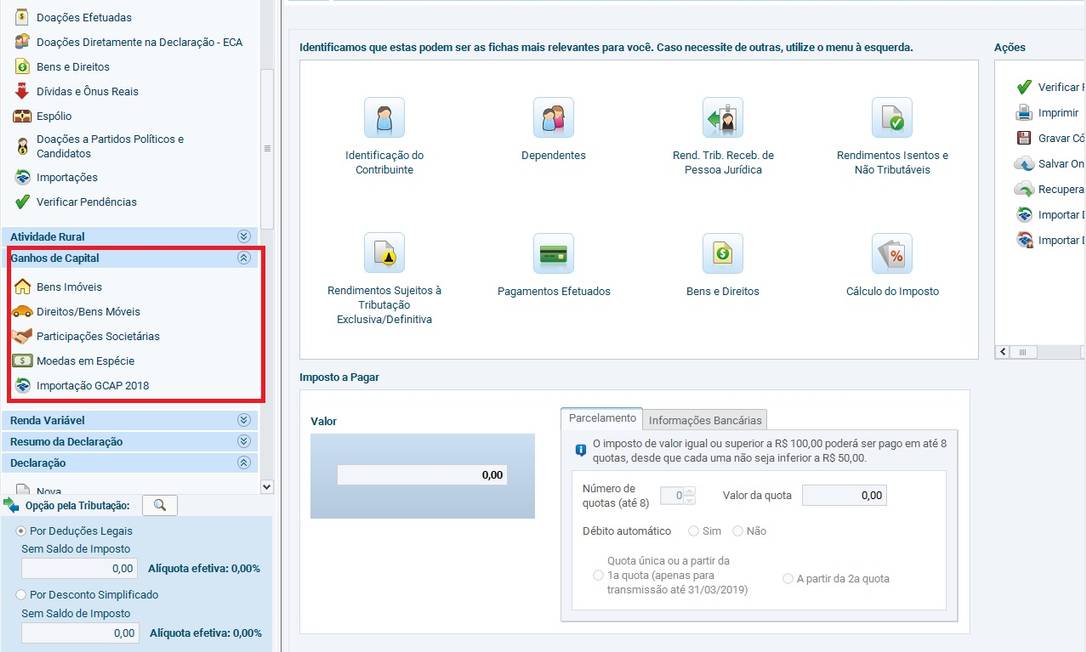This screenshot has height=652, width=1086.
Task: Open Cálculo do Imposto icon
Action: pyautogui.click(x=892, y=254)
